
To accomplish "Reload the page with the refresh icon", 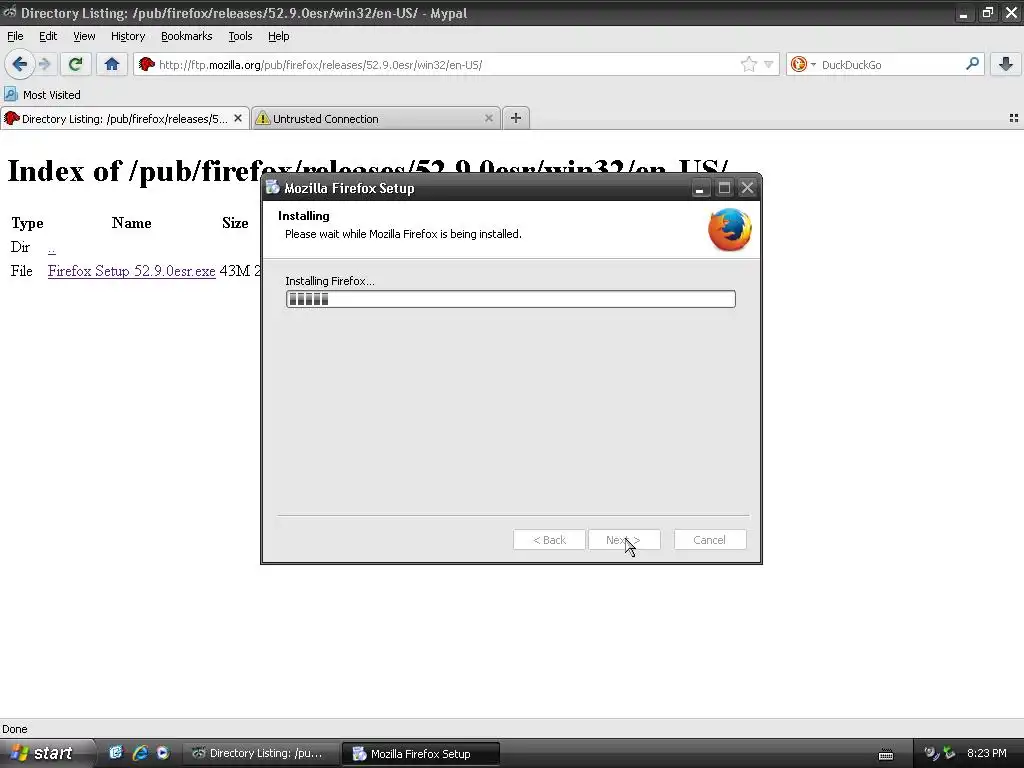I will point(75,64).
